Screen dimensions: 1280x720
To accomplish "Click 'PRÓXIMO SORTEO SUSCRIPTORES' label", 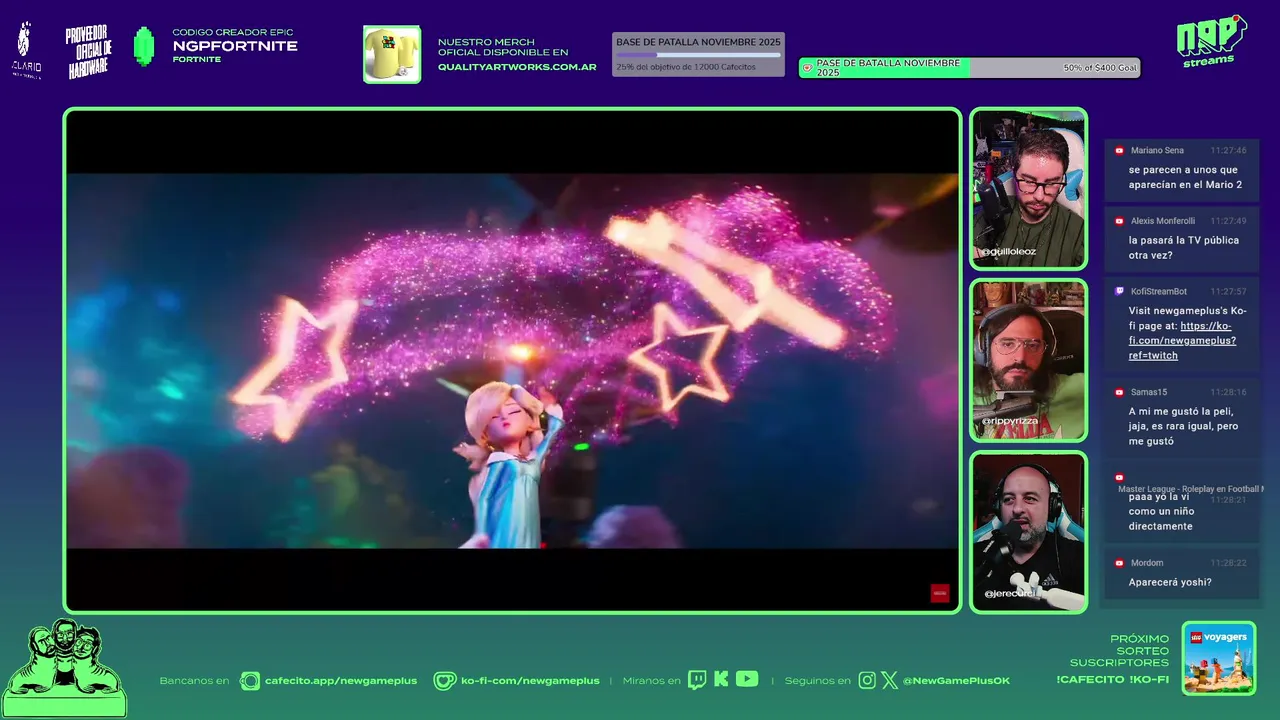I will 1119,651.
